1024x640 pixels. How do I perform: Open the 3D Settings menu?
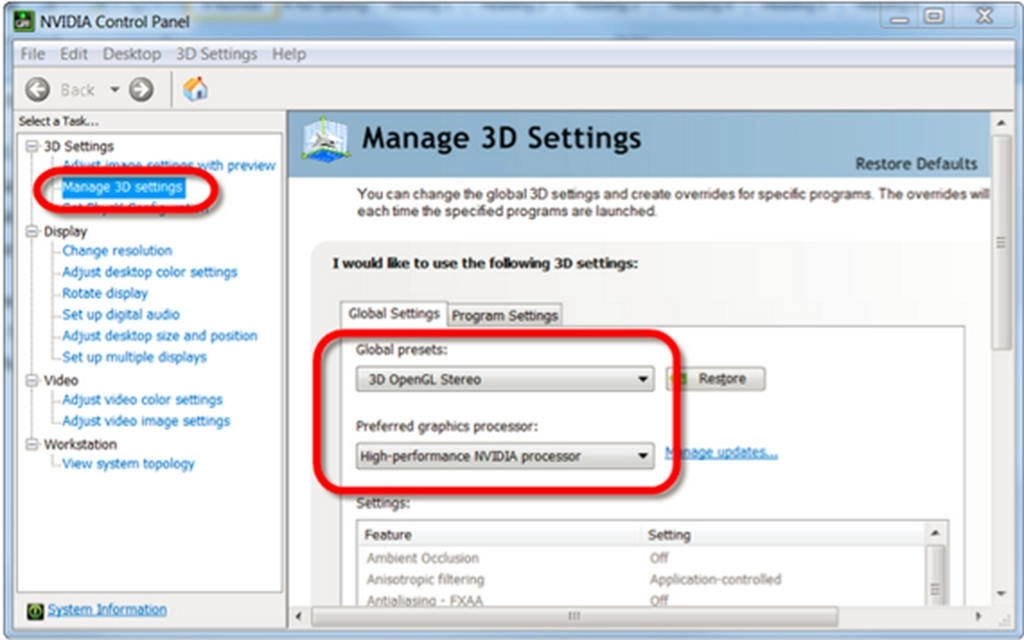click(216, 54)
